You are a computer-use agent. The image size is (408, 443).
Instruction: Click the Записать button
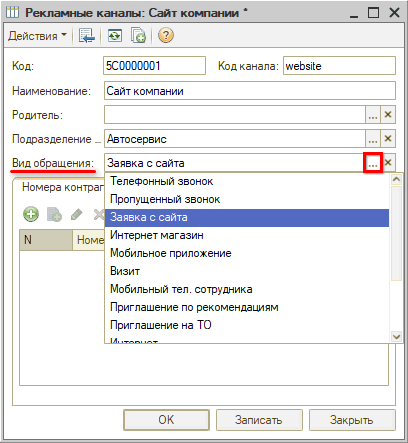(259, 420)
